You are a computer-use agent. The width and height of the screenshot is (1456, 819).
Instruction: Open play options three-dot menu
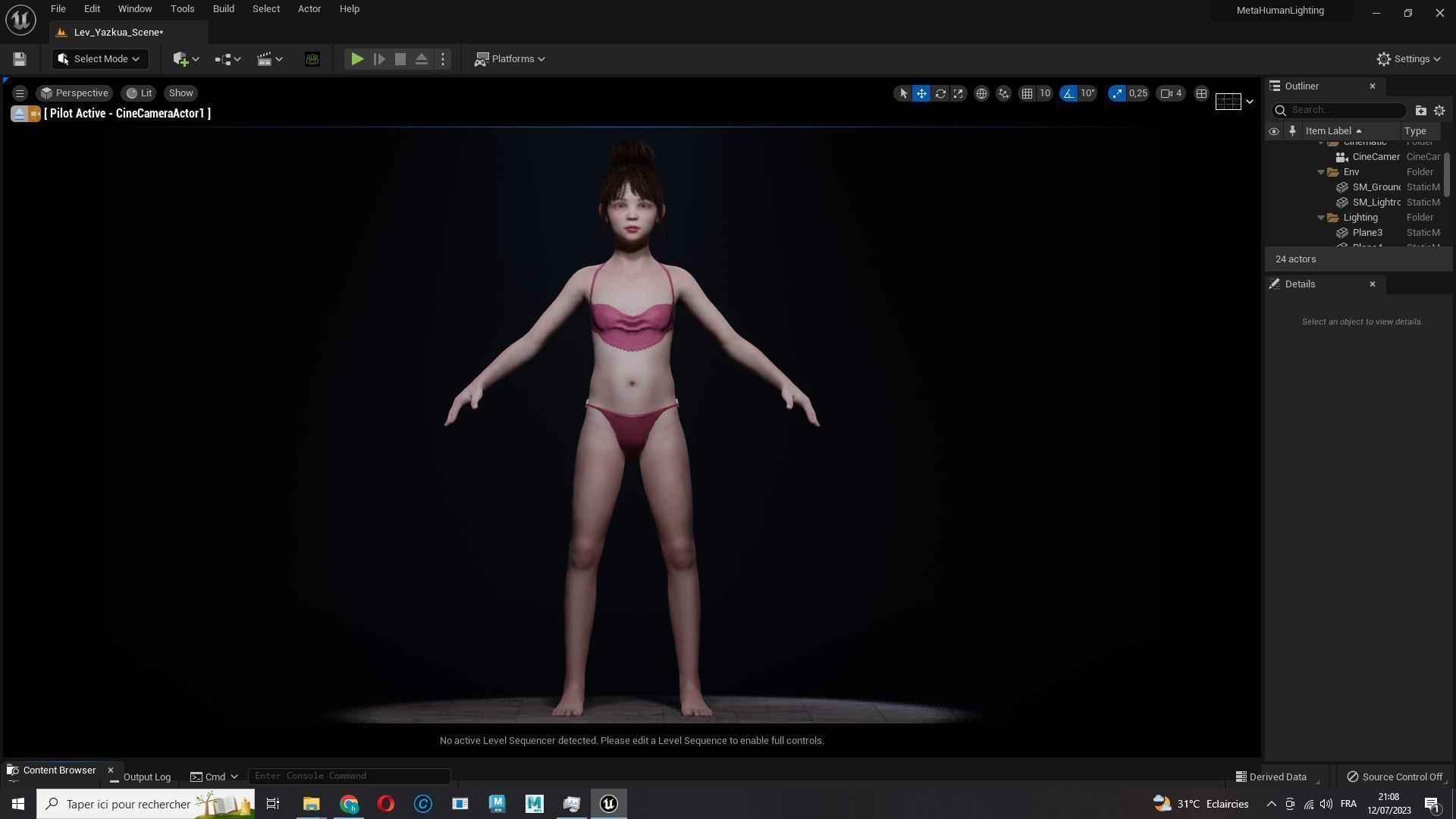click(x=443, y=59)
